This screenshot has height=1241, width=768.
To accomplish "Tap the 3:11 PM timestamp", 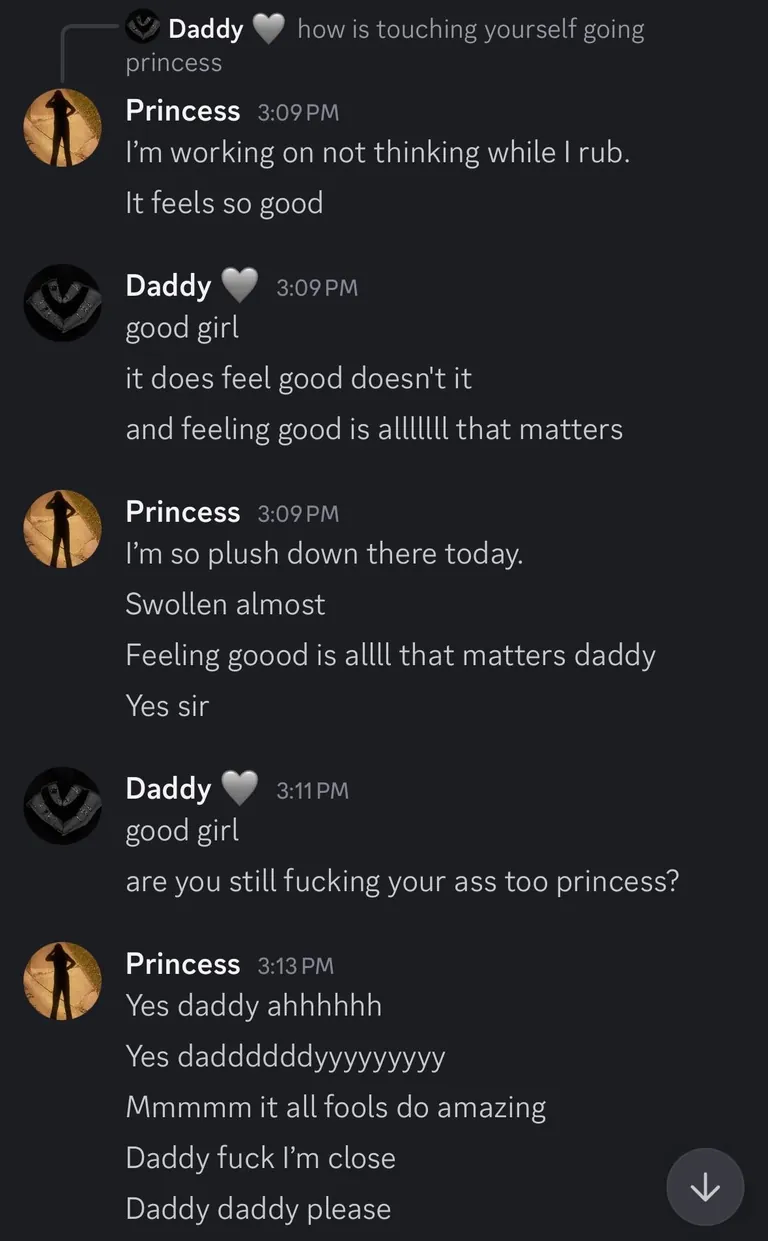I will click(x=312, y=791).
